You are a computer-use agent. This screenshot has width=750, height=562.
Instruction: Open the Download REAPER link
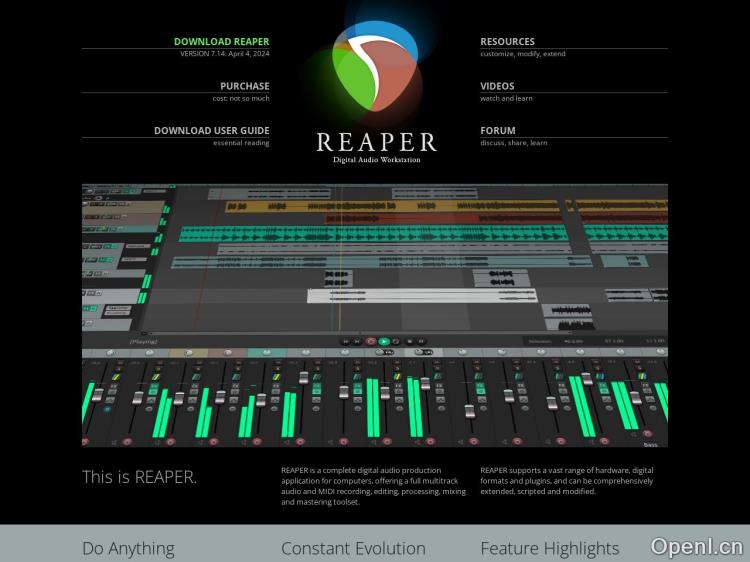point(221,42)
